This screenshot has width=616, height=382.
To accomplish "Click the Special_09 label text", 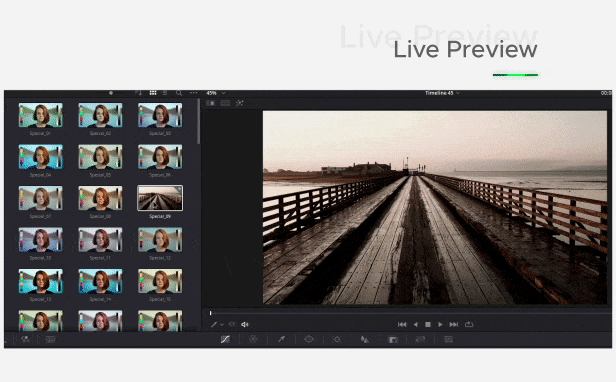I will click(x=160, y=217).
